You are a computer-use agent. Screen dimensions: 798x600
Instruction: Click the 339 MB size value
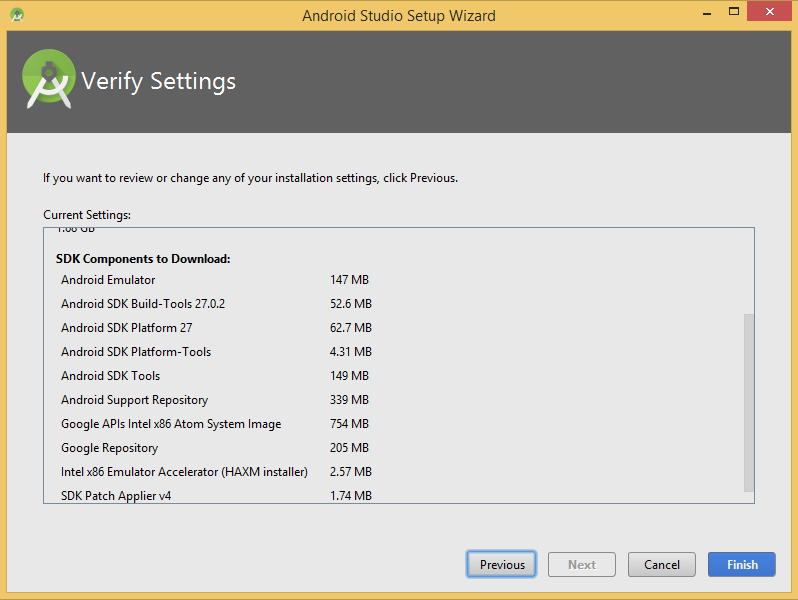[x=349, y=399]
